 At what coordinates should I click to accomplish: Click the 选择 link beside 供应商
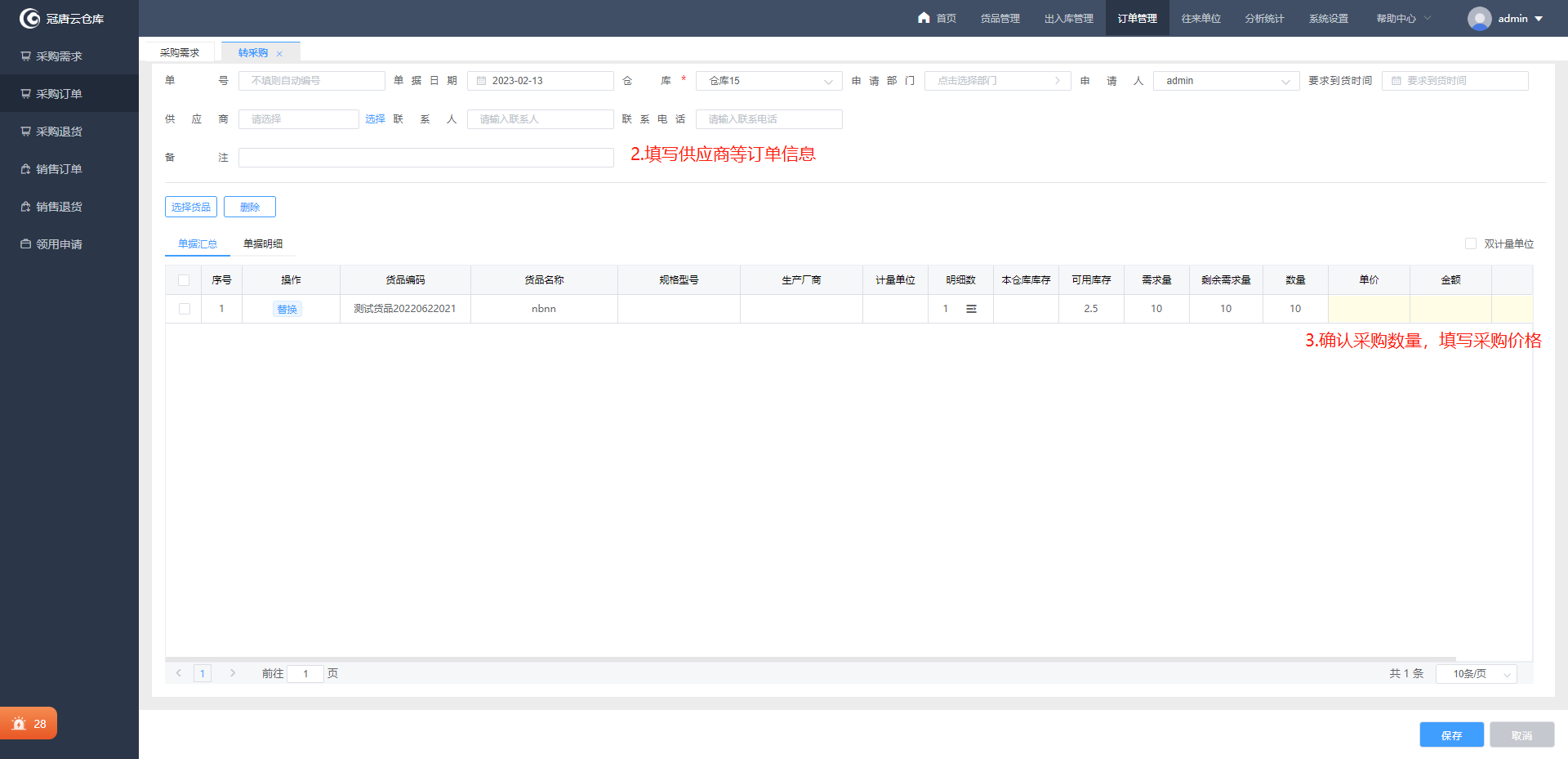(375, 119)
